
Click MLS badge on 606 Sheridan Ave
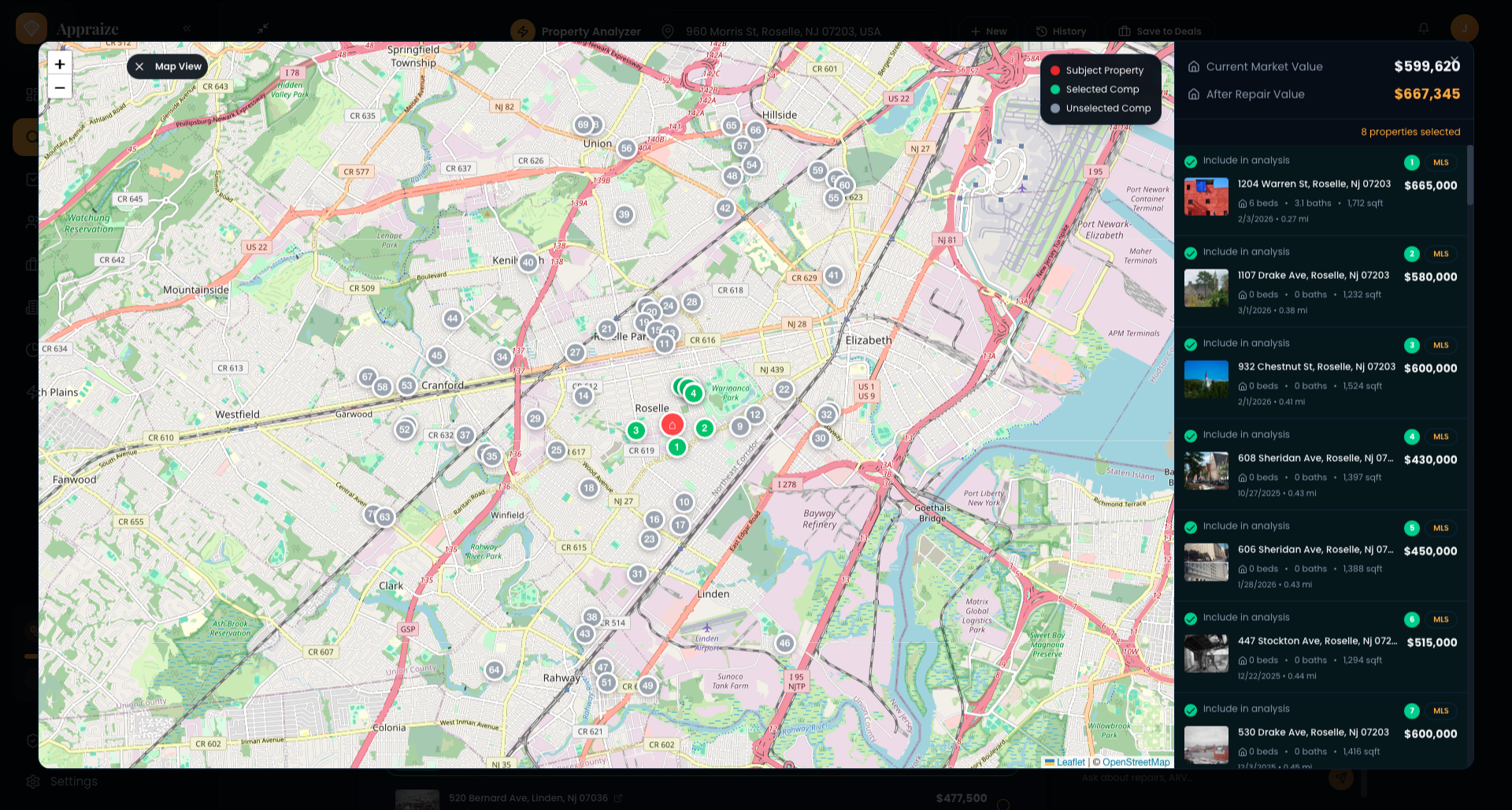1441,528
